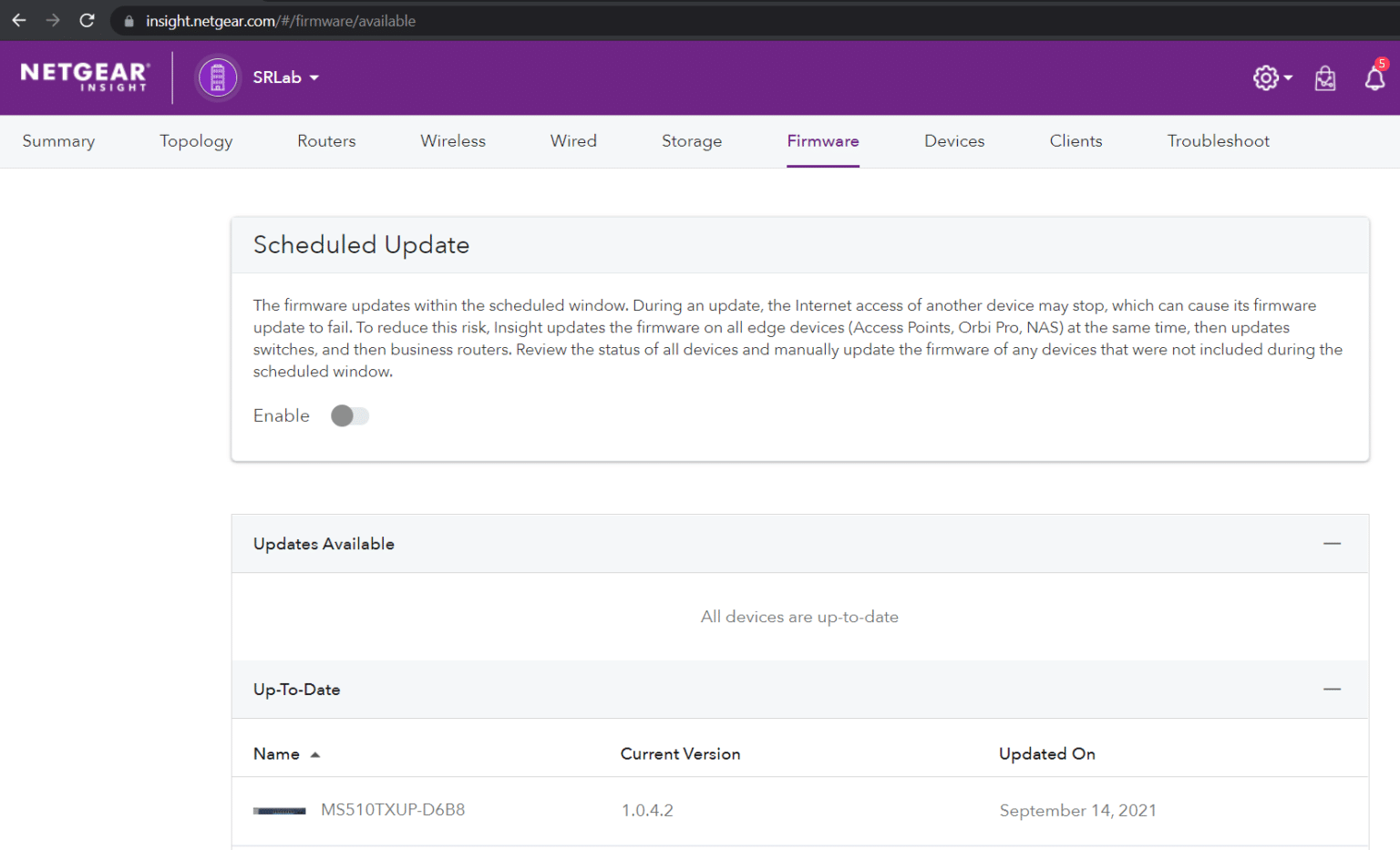Click the All devices are up-to-date message
The image size is (1400, 850).
[x=799, y=617]
